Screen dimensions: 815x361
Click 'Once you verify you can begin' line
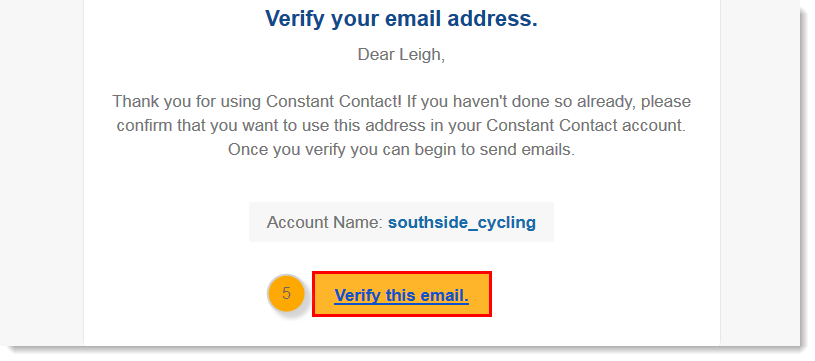pyautogui.click(x=401, y=150)
